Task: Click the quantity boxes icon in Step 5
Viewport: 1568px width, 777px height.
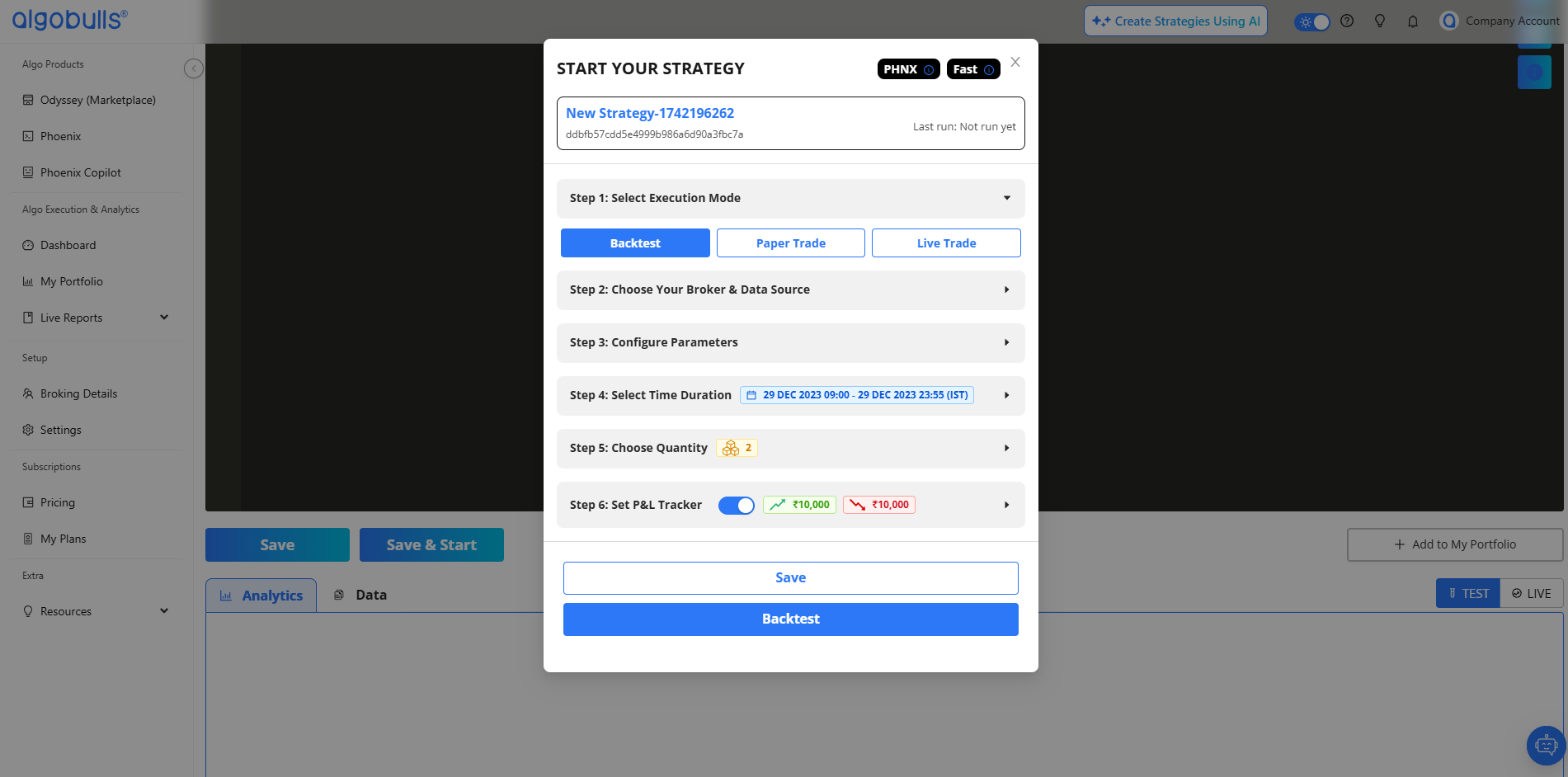Action: 731,448
